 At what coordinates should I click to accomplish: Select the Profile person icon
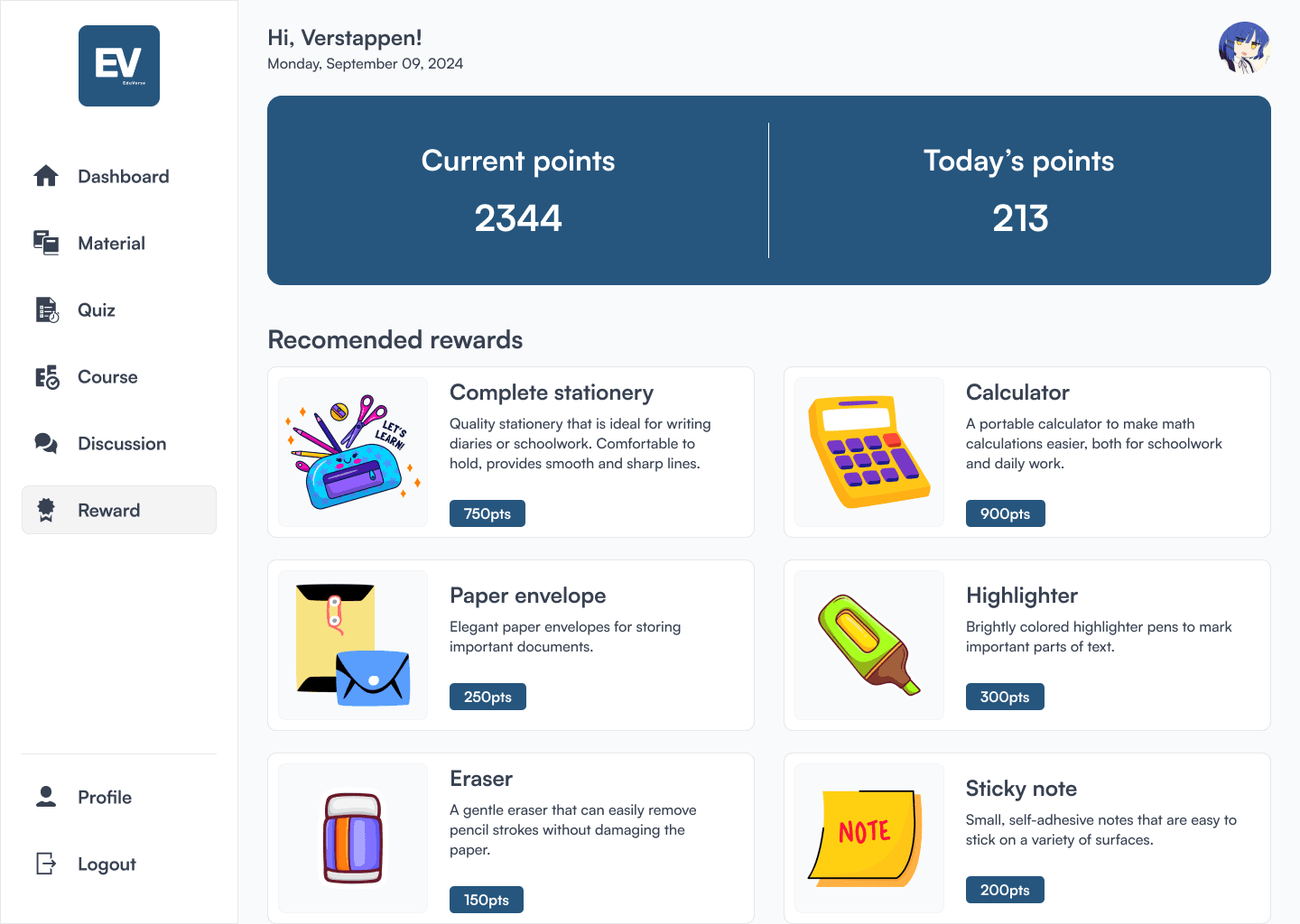pos(45,797)
